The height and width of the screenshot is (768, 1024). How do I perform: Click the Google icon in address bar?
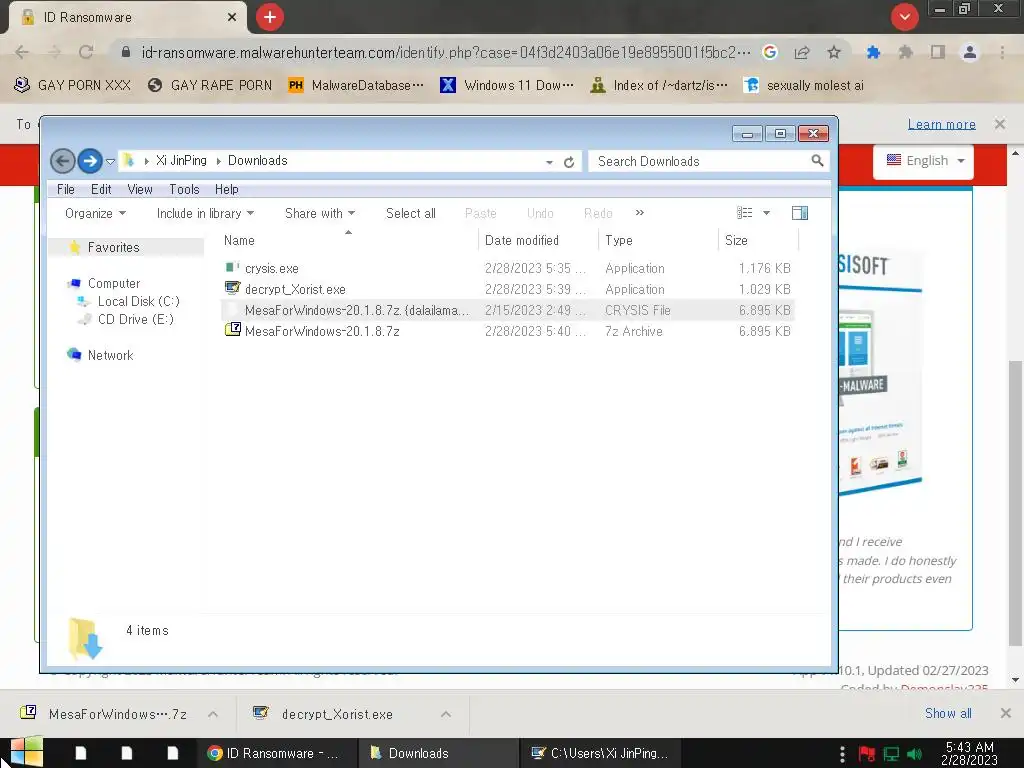770,52
